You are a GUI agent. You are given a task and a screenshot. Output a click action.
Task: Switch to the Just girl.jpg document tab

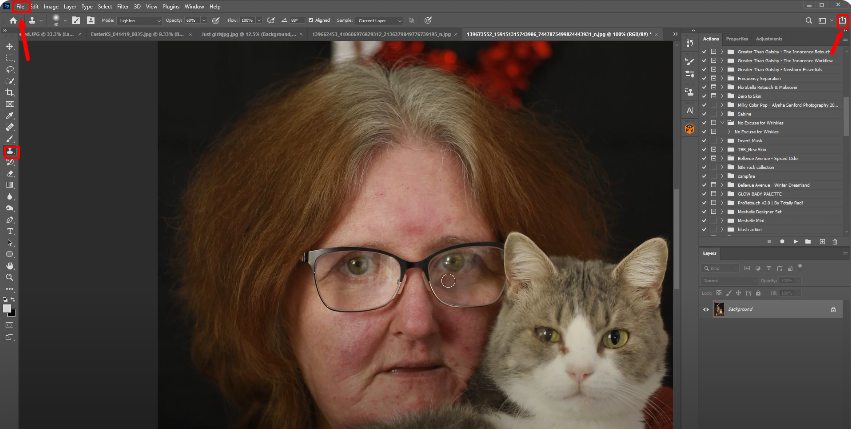tap(251, 34)
